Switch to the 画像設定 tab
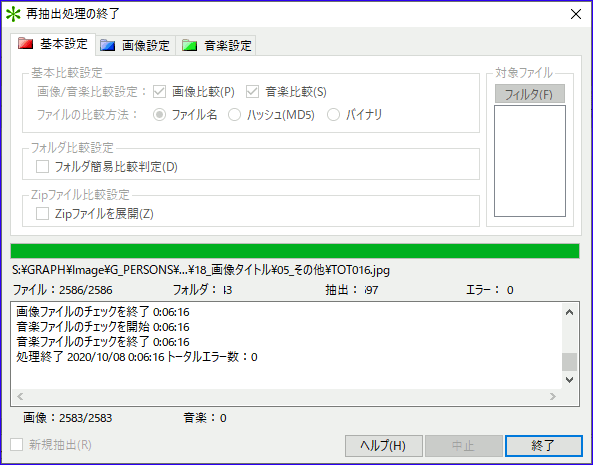The height and width of the screenshot is (465, 593). pyautogui.click(x=135, y=45)
